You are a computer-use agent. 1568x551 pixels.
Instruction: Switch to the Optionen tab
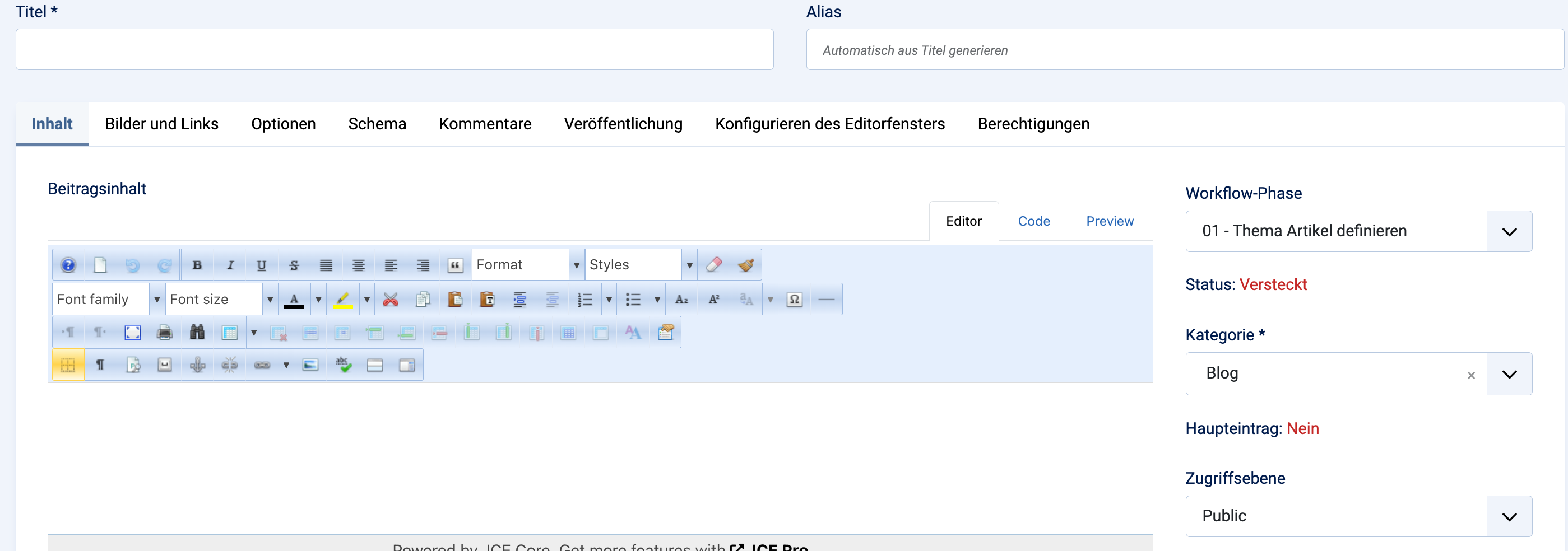[x=283, y=124]
